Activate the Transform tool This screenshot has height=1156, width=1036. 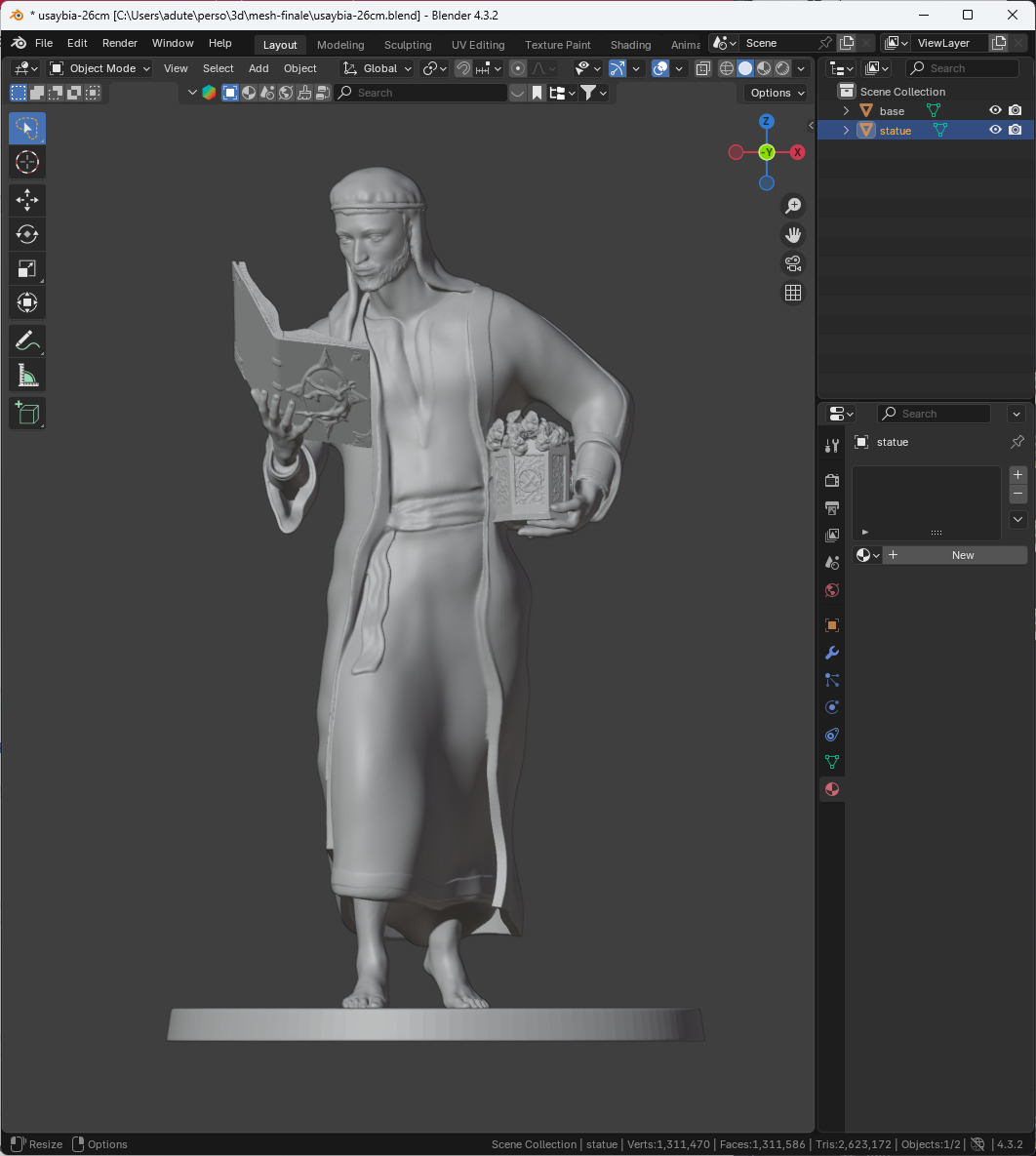(27, 303)
